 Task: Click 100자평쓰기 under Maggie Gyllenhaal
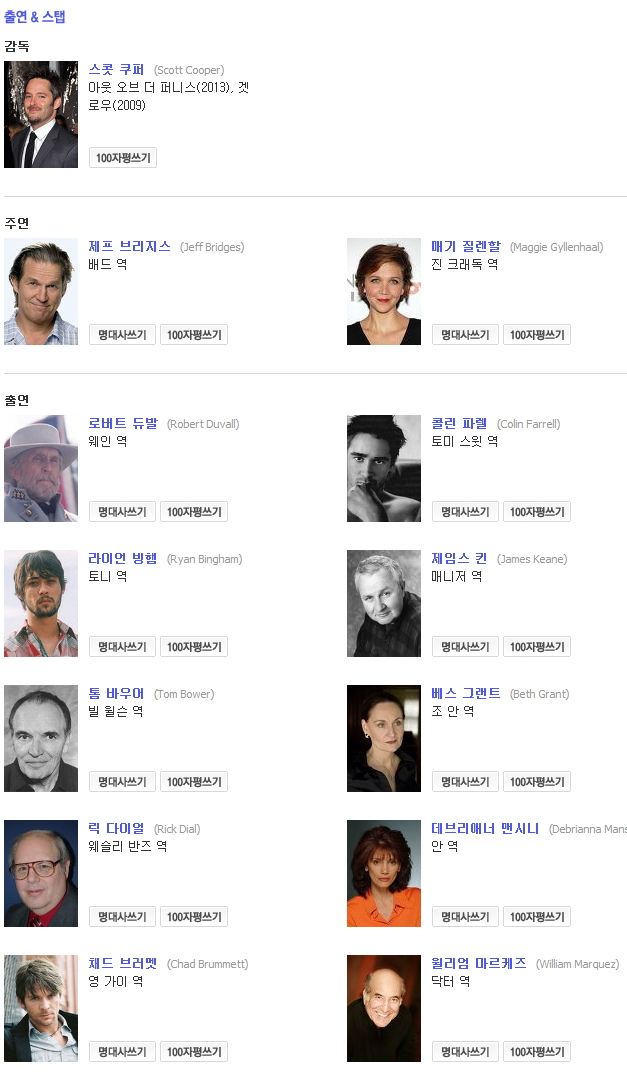[537, 335]
